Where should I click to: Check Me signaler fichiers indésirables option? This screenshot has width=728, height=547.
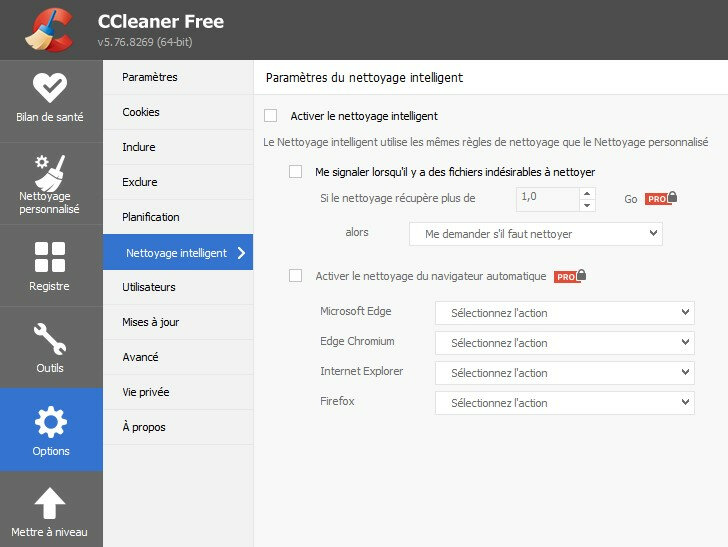coord(295,172)
